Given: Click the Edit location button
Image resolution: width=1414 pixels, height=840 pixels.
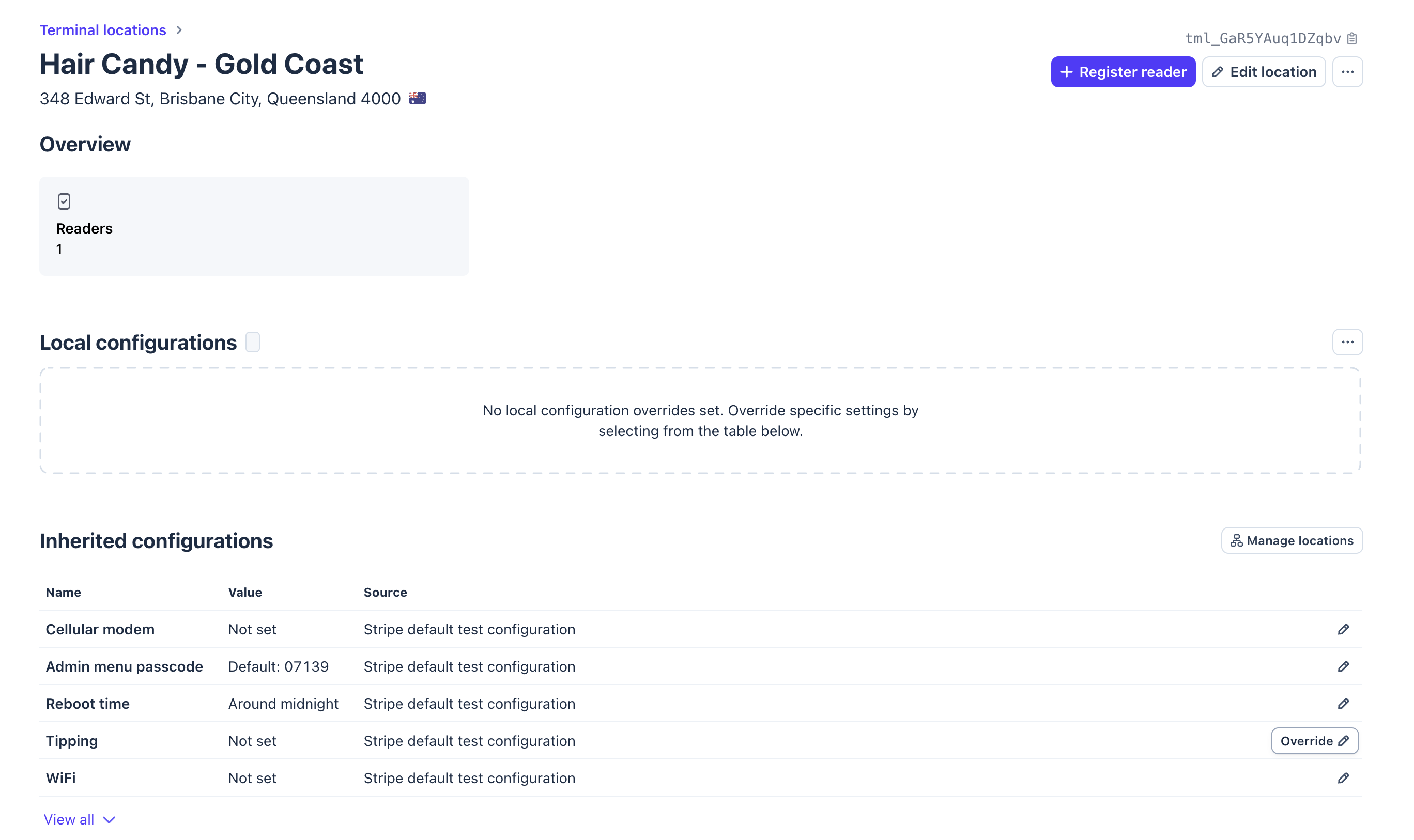Looking at the screenshot, I should tap(1264, 72).
